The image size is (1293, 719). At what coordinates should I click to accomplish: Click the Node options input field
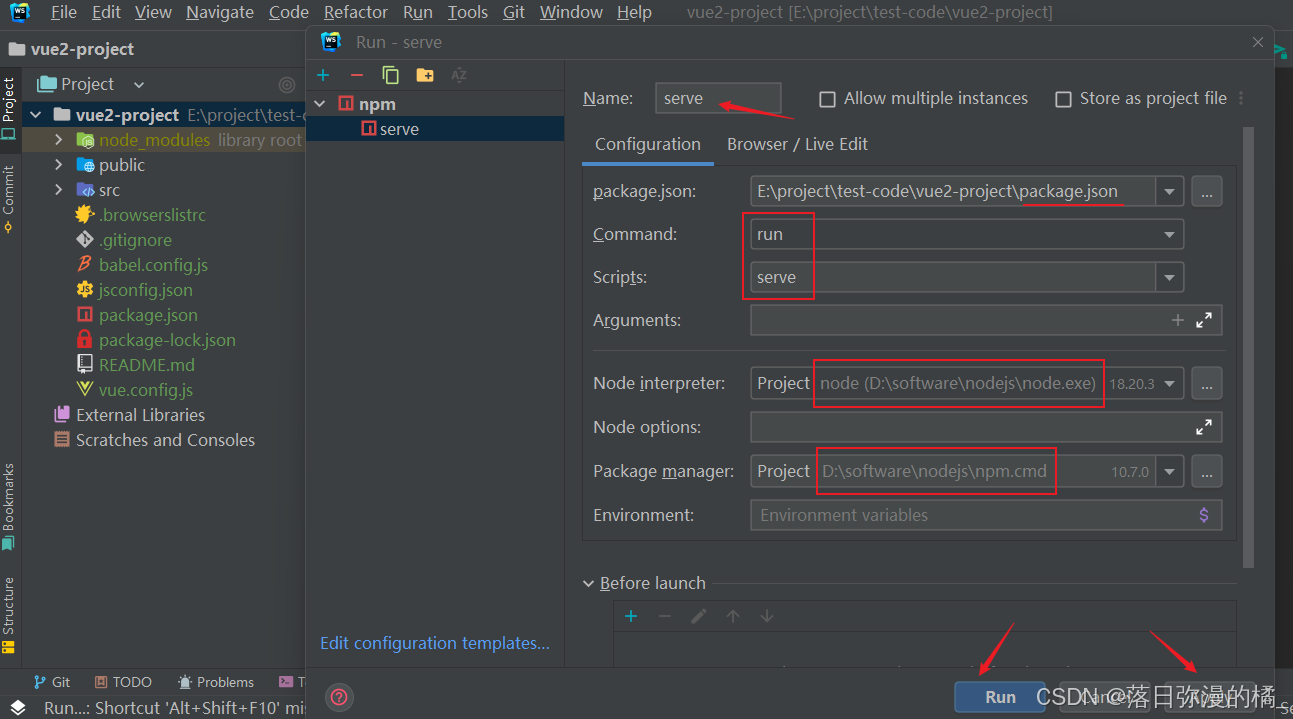tap(986, 427)
